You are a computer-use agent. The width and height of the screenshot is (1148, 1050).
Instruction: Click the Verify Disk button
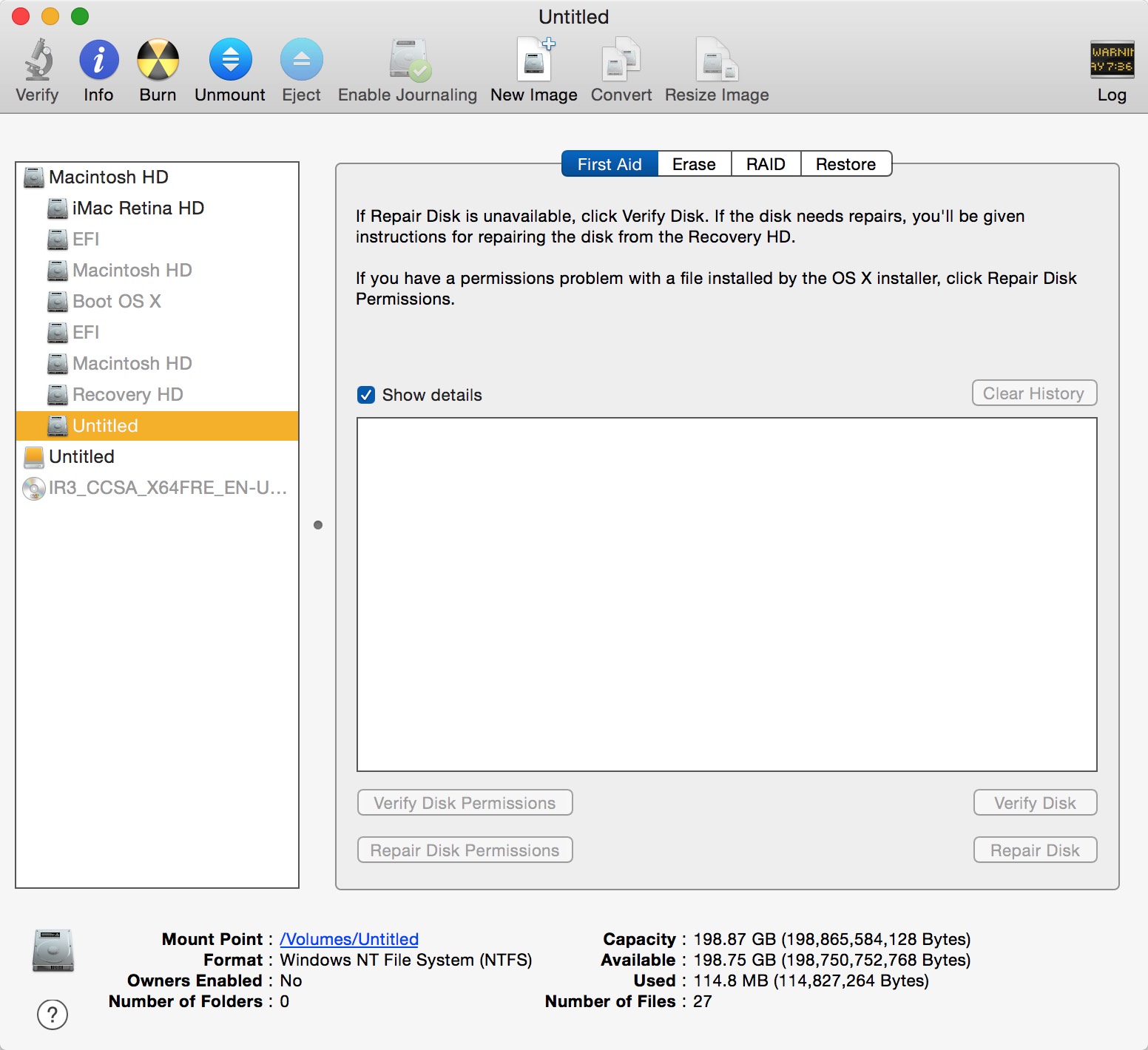(x=1034, y=803)
